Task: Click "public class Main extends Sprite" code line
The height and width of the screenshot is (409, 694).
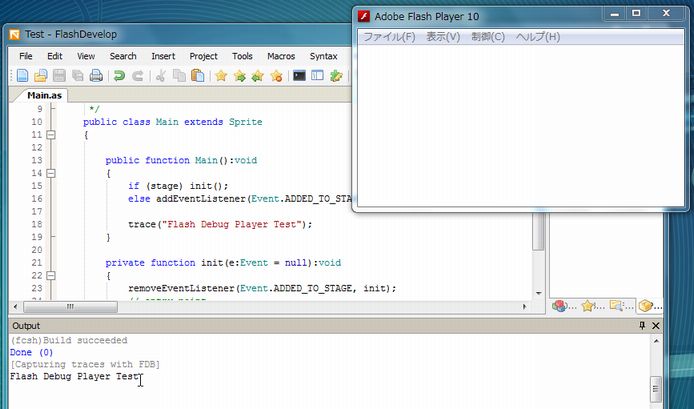Action: point(173,122)
